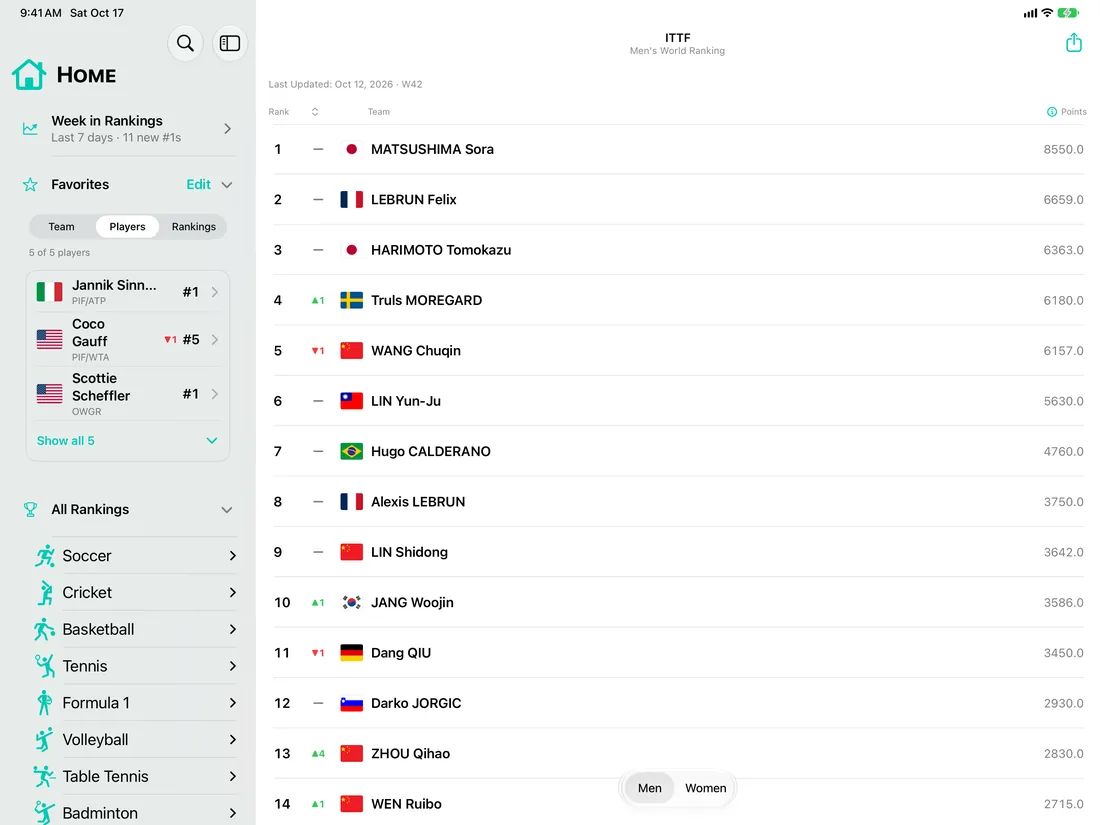Viewport: 1100px width, 825px height.
Task: Select the Tennis player icon
Action: (x=45, y=666)
